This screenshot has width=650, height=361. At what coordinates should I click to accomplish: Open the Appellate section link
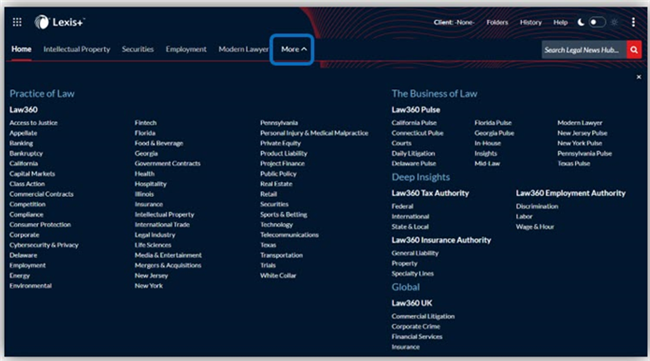(23, 133)
